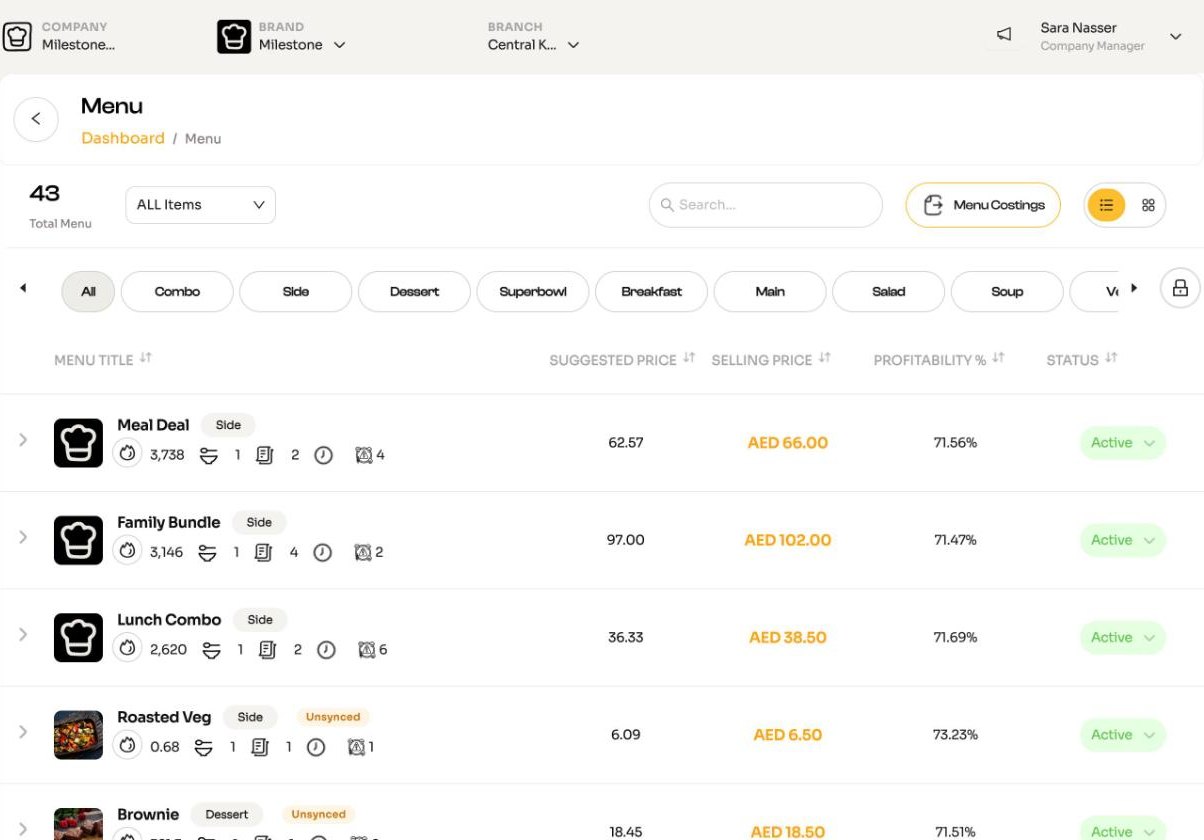Click the Unsynced badge on Roasted Veg
Screen dimensions: 1204x840
pos(333,717)
